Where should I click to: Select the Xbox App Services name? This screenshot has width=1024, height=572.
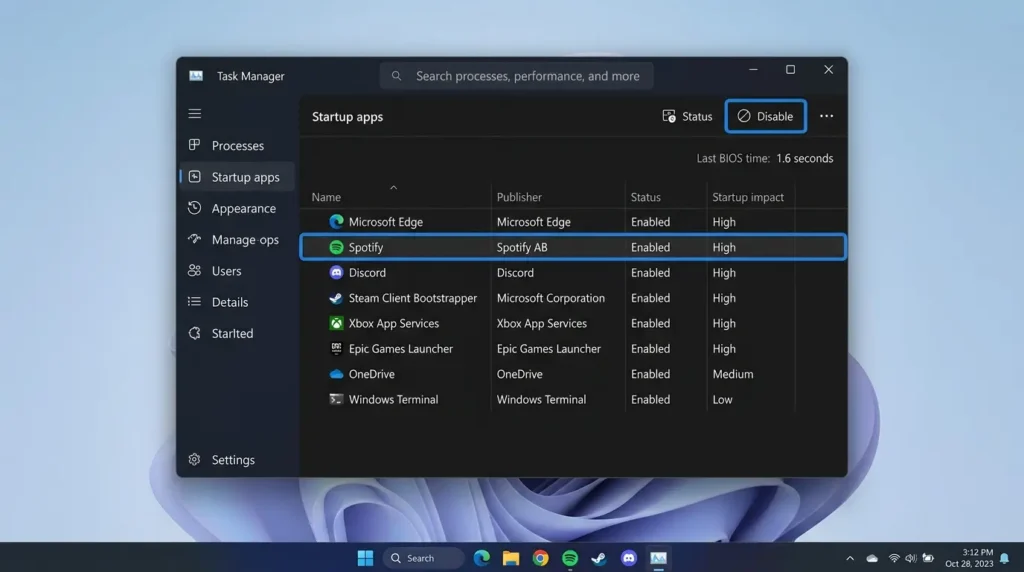[x=394, y=323]
